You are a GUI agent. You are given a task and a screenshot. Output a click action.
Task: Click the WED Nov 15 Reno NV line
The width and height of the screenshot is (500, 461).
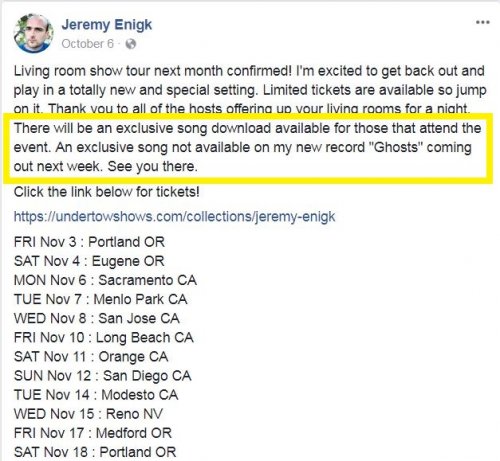(x=88, y=414)
